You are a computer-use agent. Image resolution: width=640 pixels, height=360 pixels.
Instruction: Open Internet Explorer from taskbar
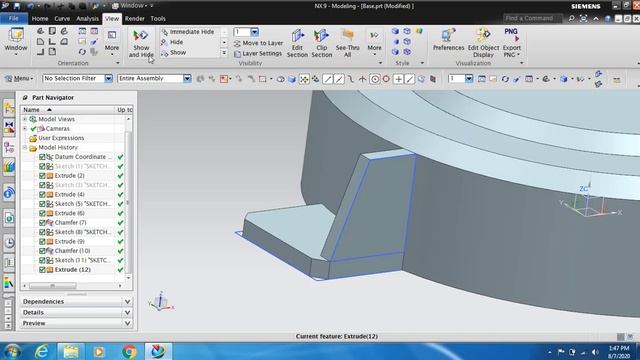(42, 351)
